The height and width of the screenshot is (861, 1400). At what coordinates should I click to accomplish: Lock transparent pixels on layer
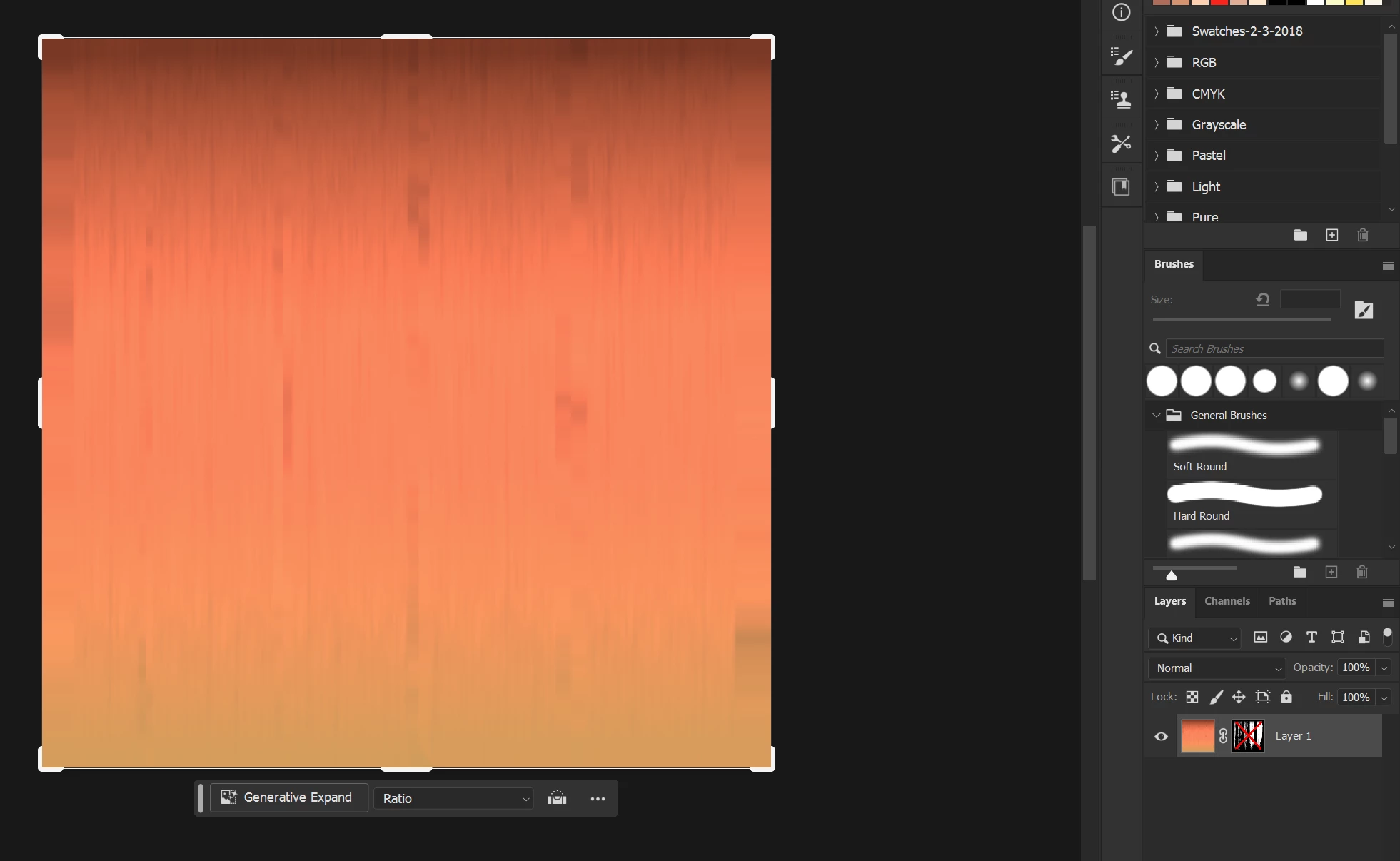(x=1192, y=697)
